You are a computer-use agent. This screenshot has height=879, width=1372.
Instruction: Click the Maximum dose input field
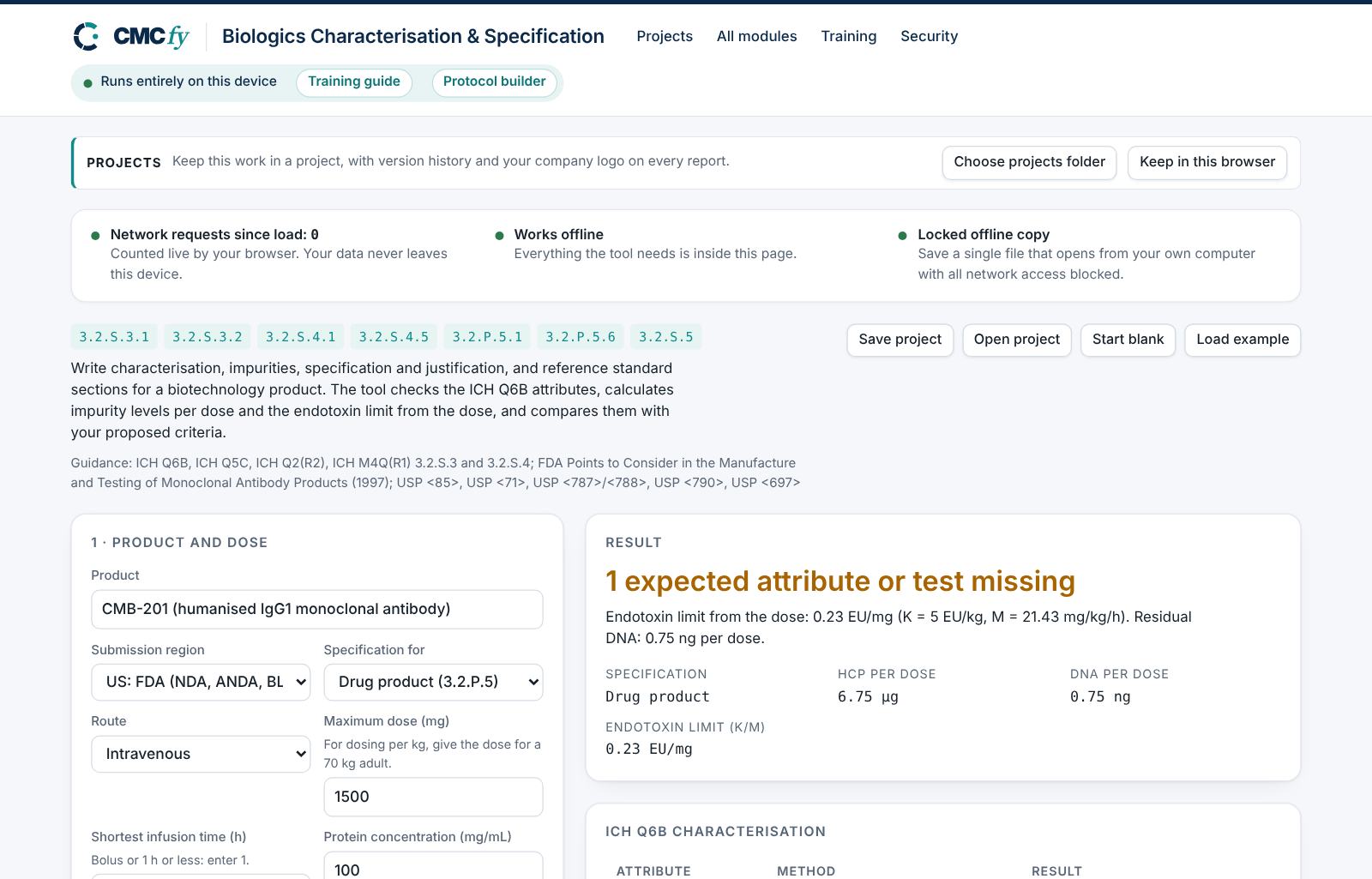pyautogui.click(x=433, y=798)
